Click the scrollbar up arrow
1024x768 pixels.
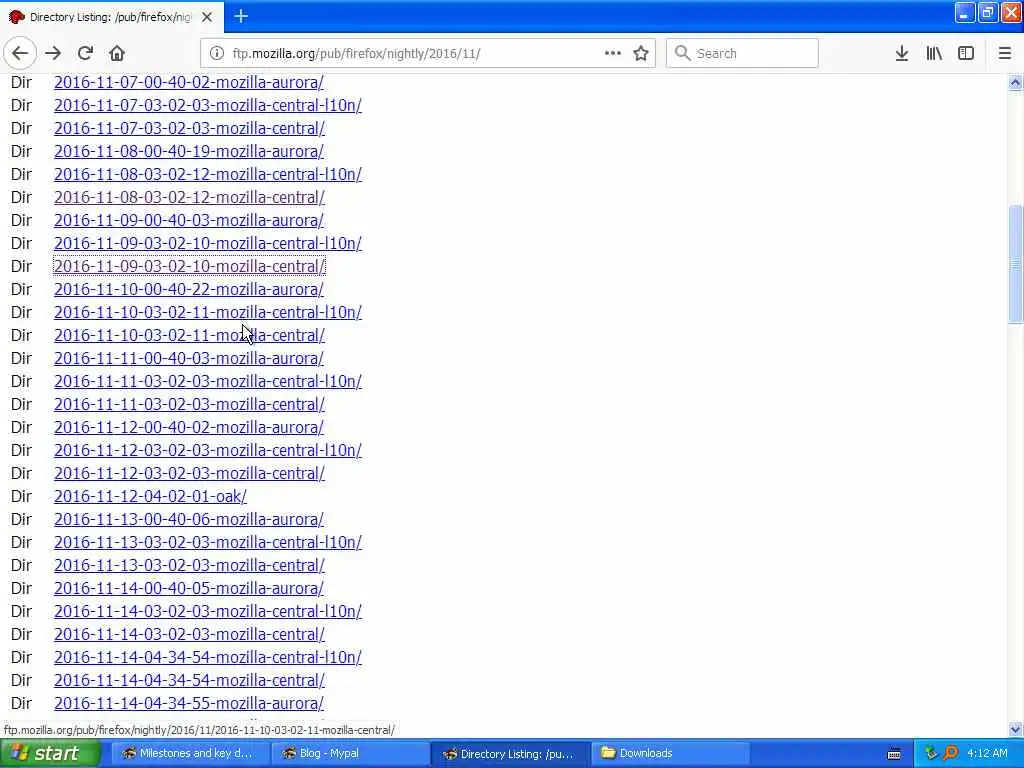point(1015,82)
